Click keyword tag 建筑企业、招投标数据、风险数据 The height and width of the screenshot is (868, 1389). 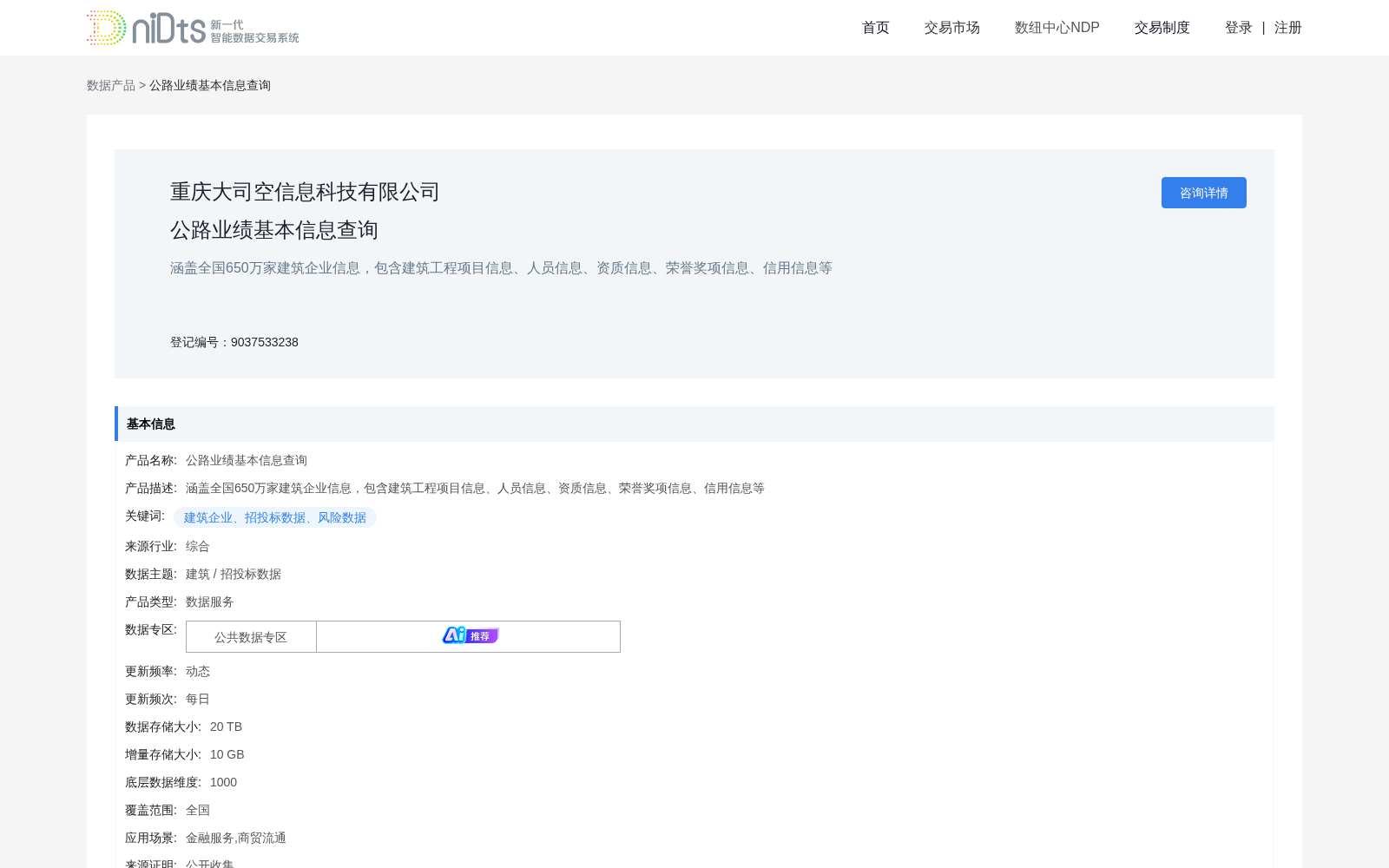275,517
